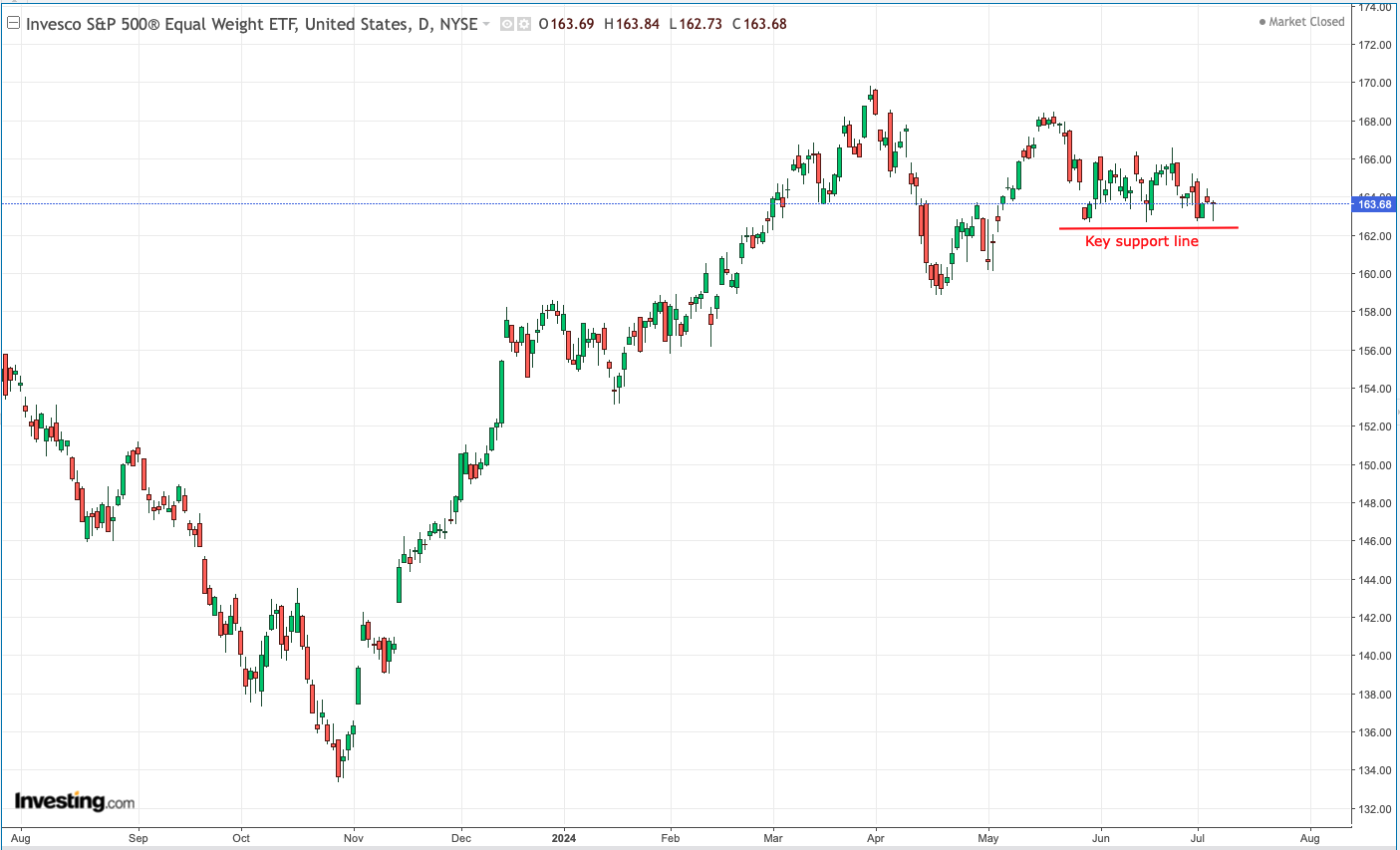Click the 170.00 mark on the price scale
Screen dimensions: 1400x850
pyautogui.click(x=1375, y=83)
